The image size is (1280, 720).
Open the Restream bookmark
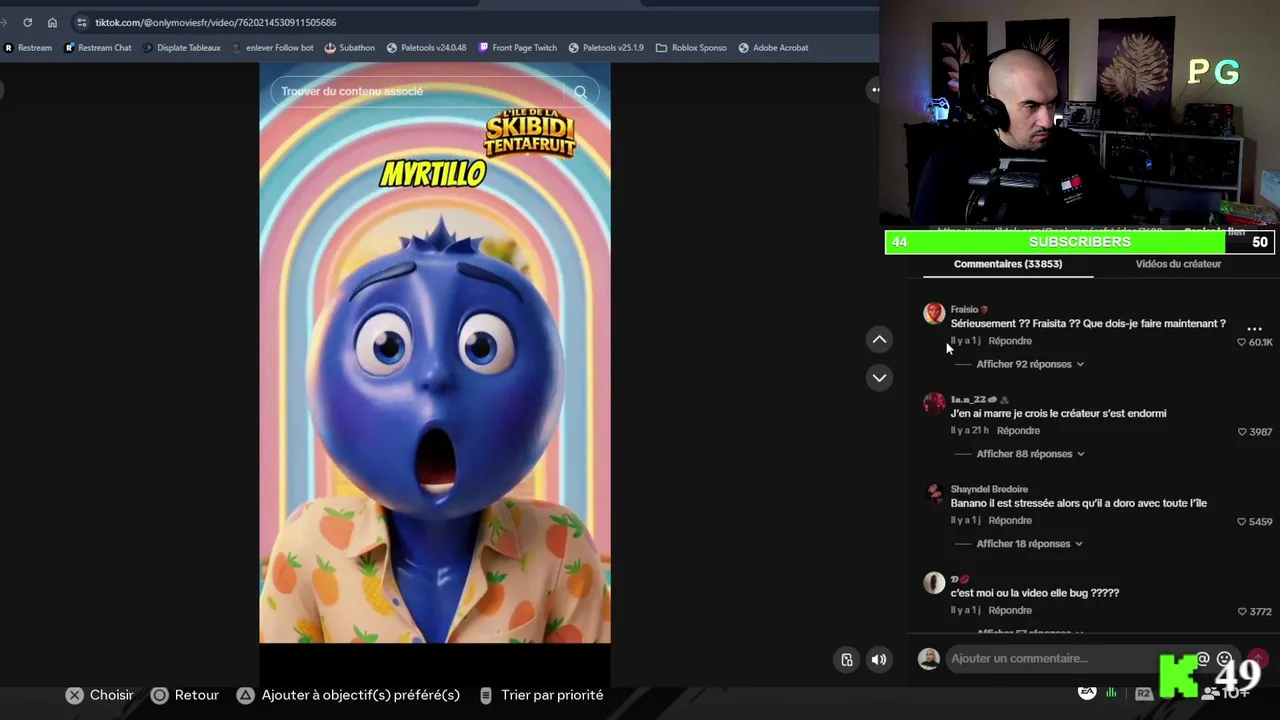tap(28, 47)
